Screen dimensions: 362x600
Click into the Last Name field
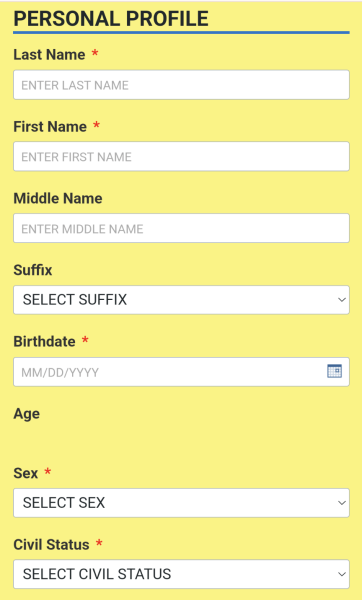coord(181,85)
